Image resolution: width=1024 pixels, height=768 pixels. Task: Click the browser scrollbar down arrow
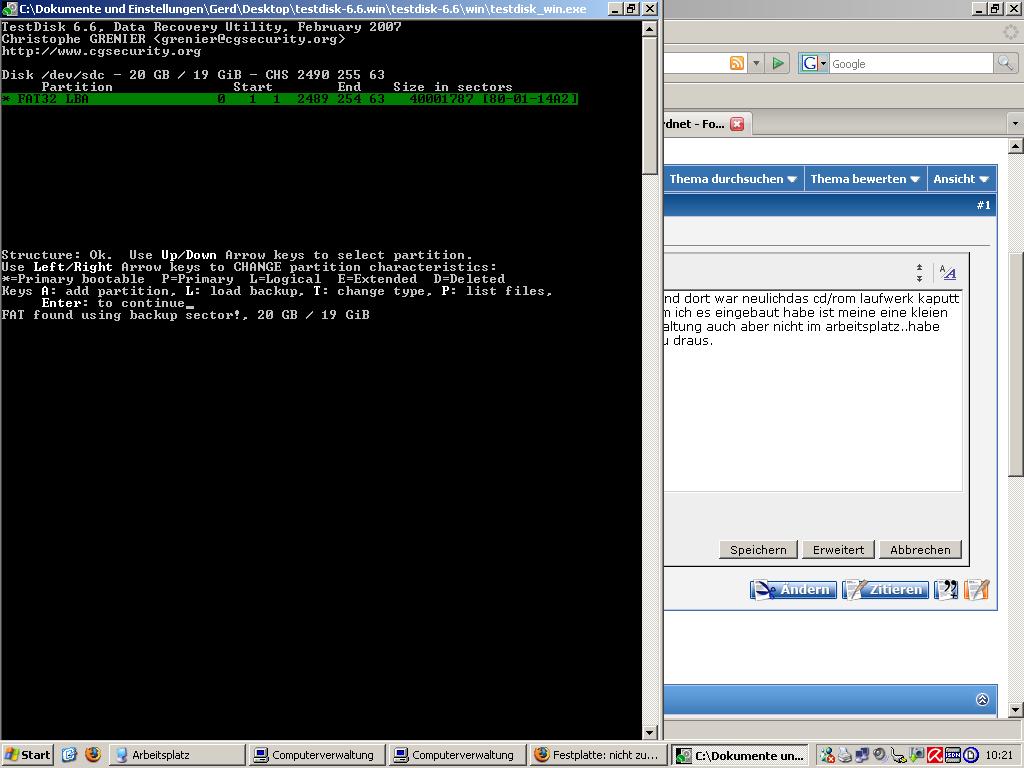coord(1016,709)
